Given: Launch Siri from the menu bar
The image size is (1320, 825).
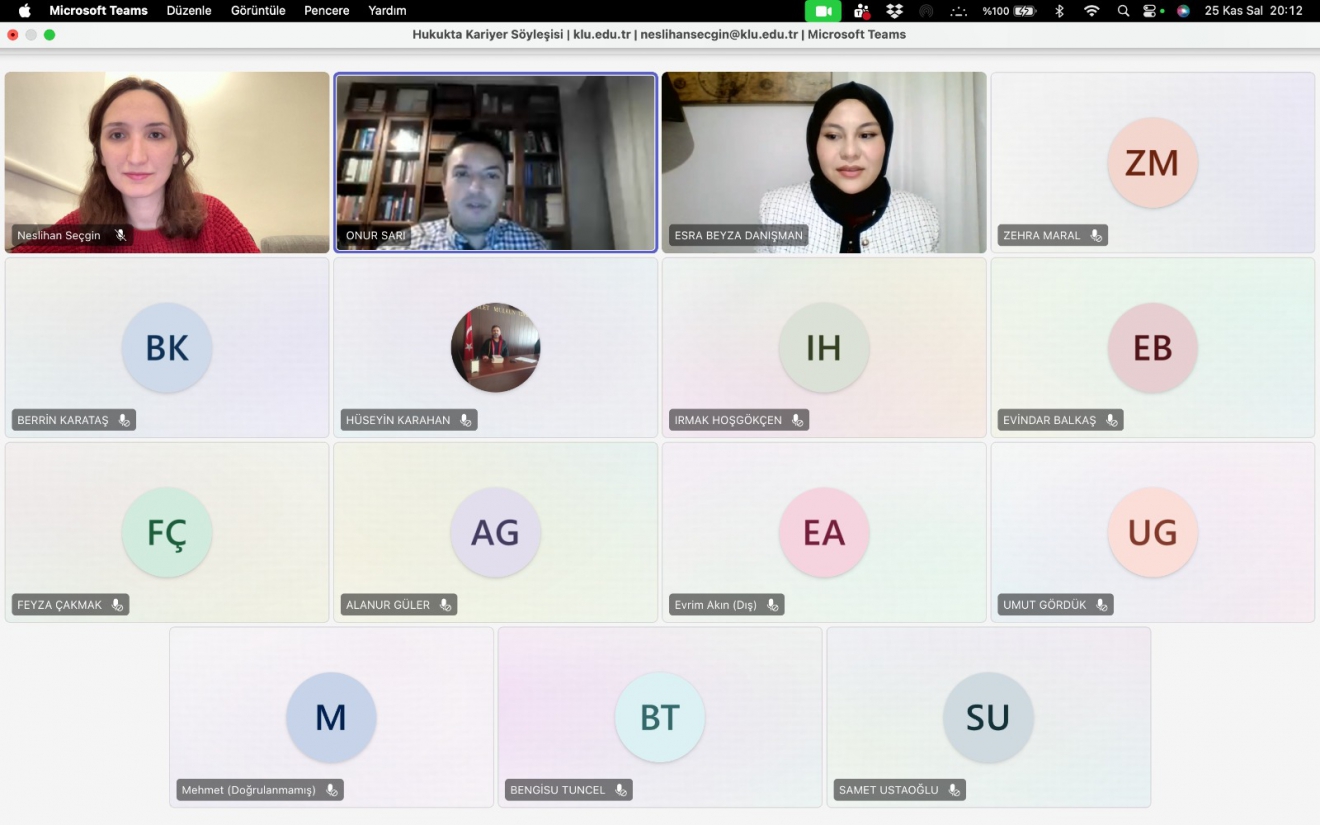Looking at the screenshot, I should [x=1183, y=11].
